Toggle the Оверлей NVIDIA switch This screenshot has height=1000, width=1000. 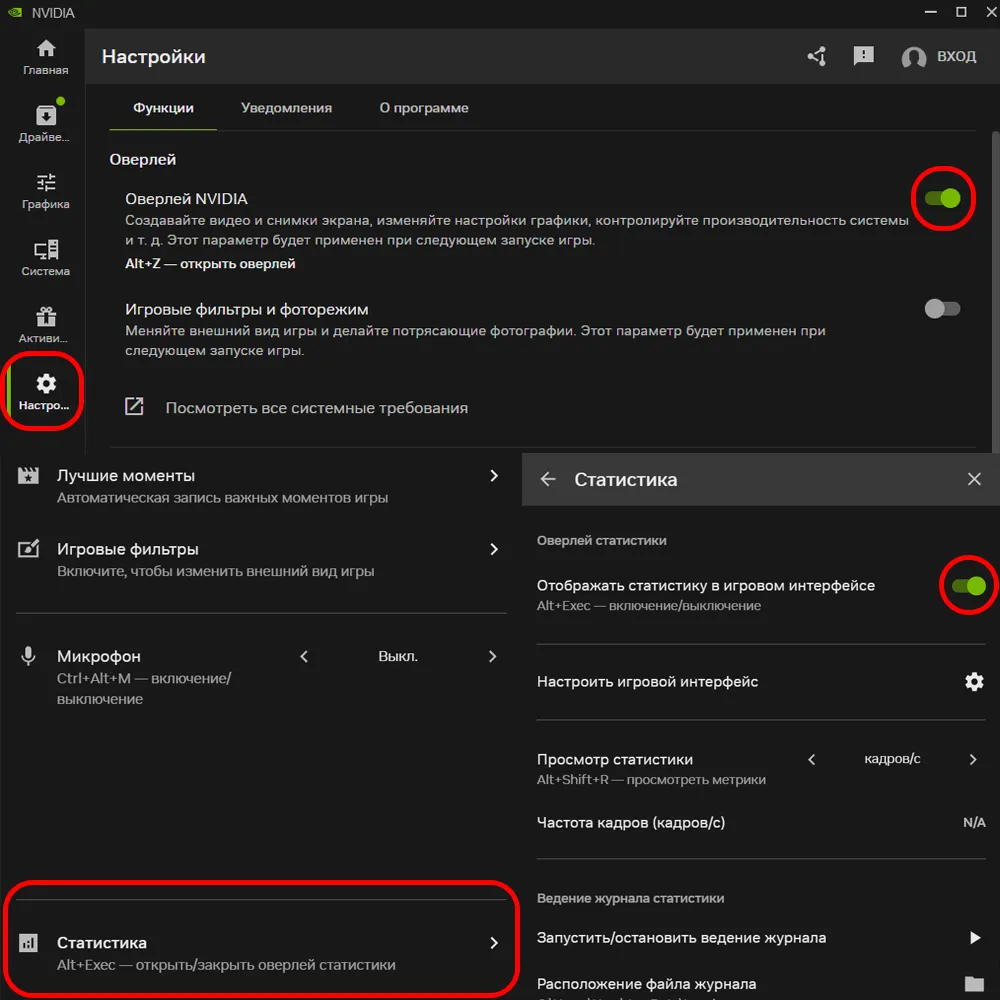[942, 198]
